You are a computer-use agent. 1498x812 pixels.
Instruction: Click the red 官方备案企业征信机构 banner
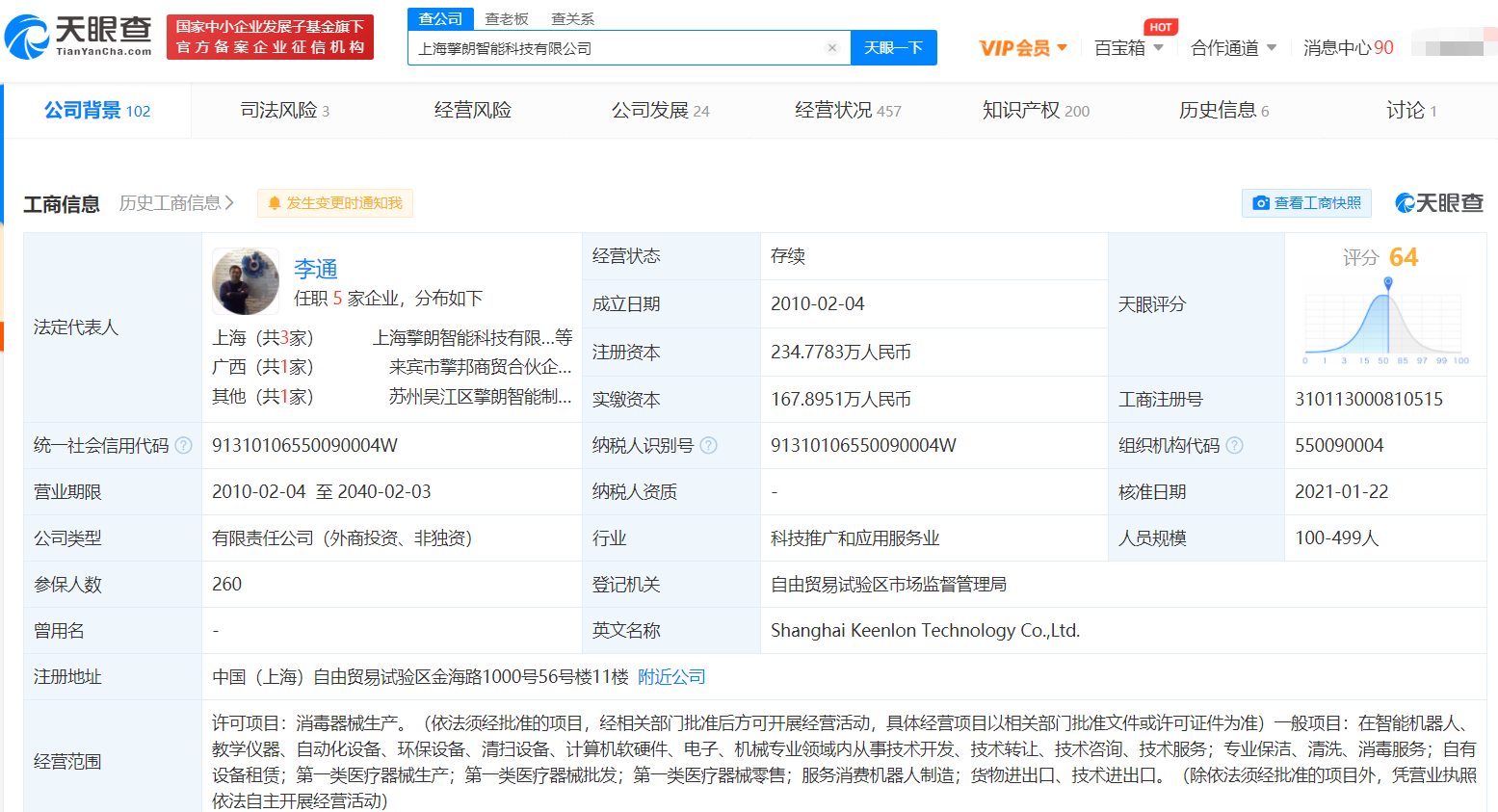[x=271, y=37]
